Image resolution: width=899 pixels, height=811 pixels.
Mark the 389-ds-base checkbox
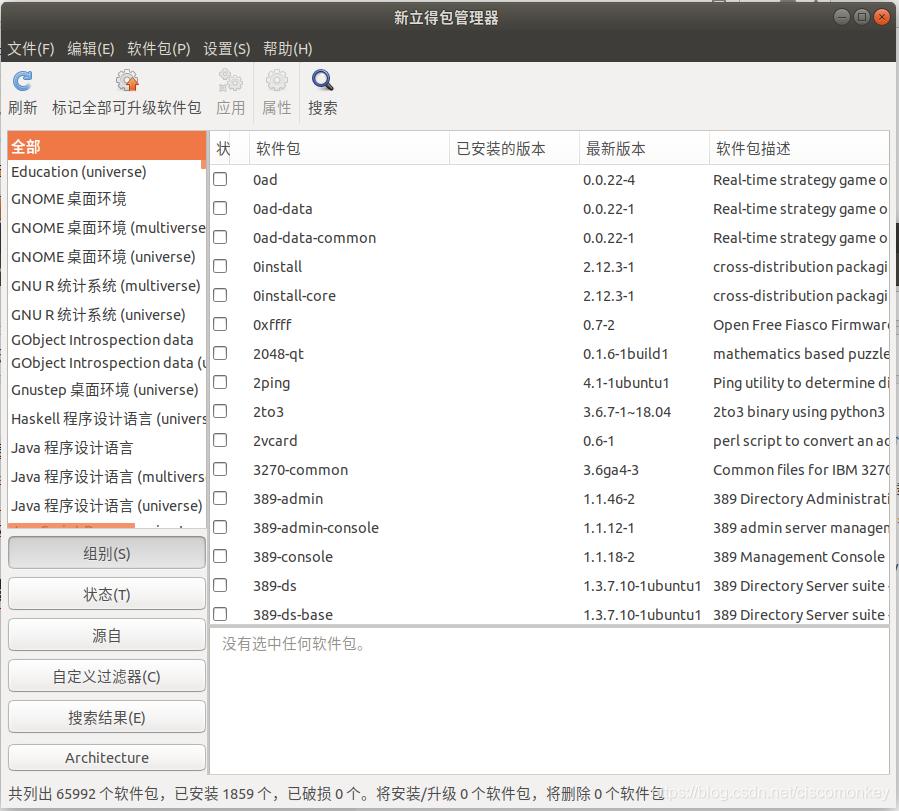click(220, 614)
